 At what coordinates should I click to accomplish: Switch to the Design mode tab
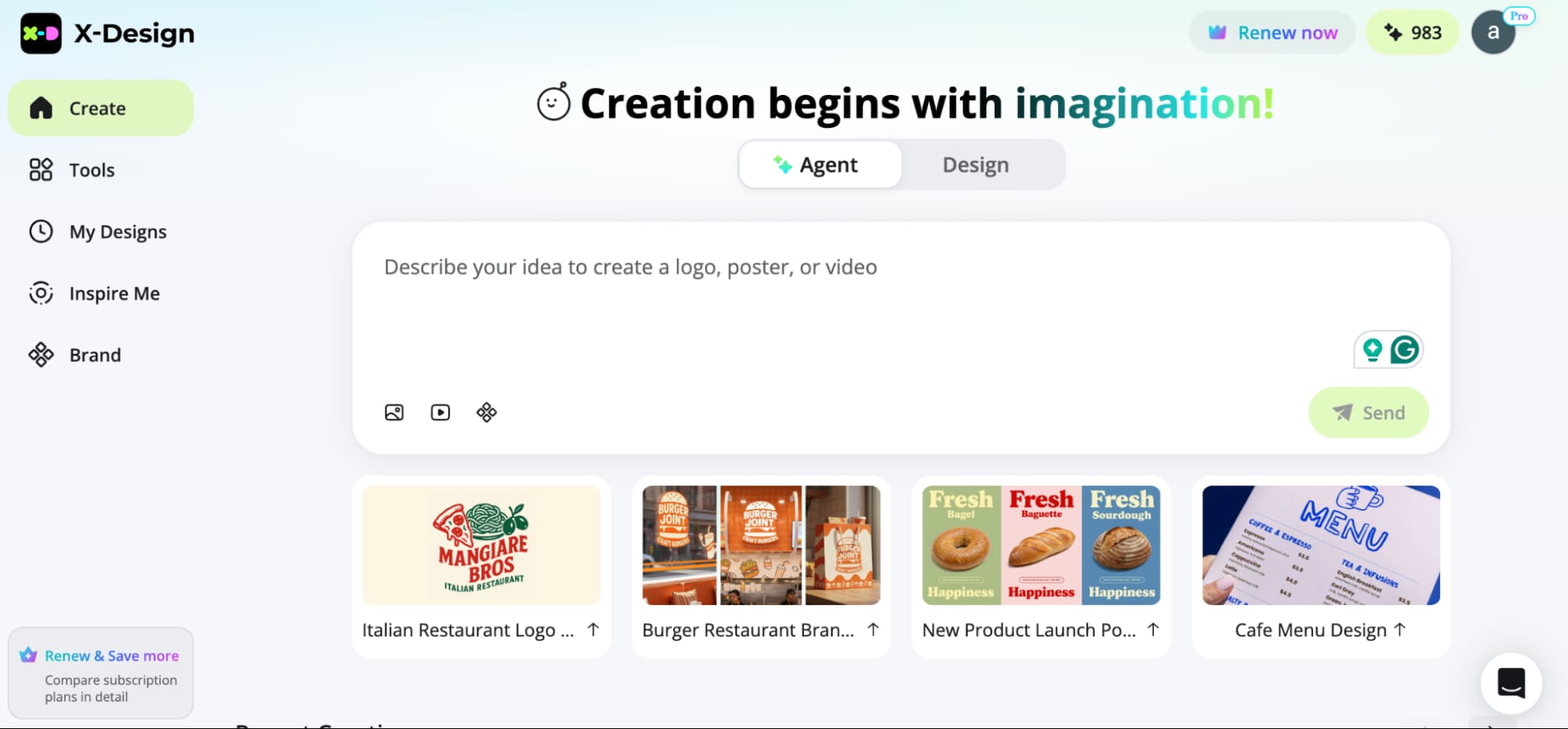975,165
